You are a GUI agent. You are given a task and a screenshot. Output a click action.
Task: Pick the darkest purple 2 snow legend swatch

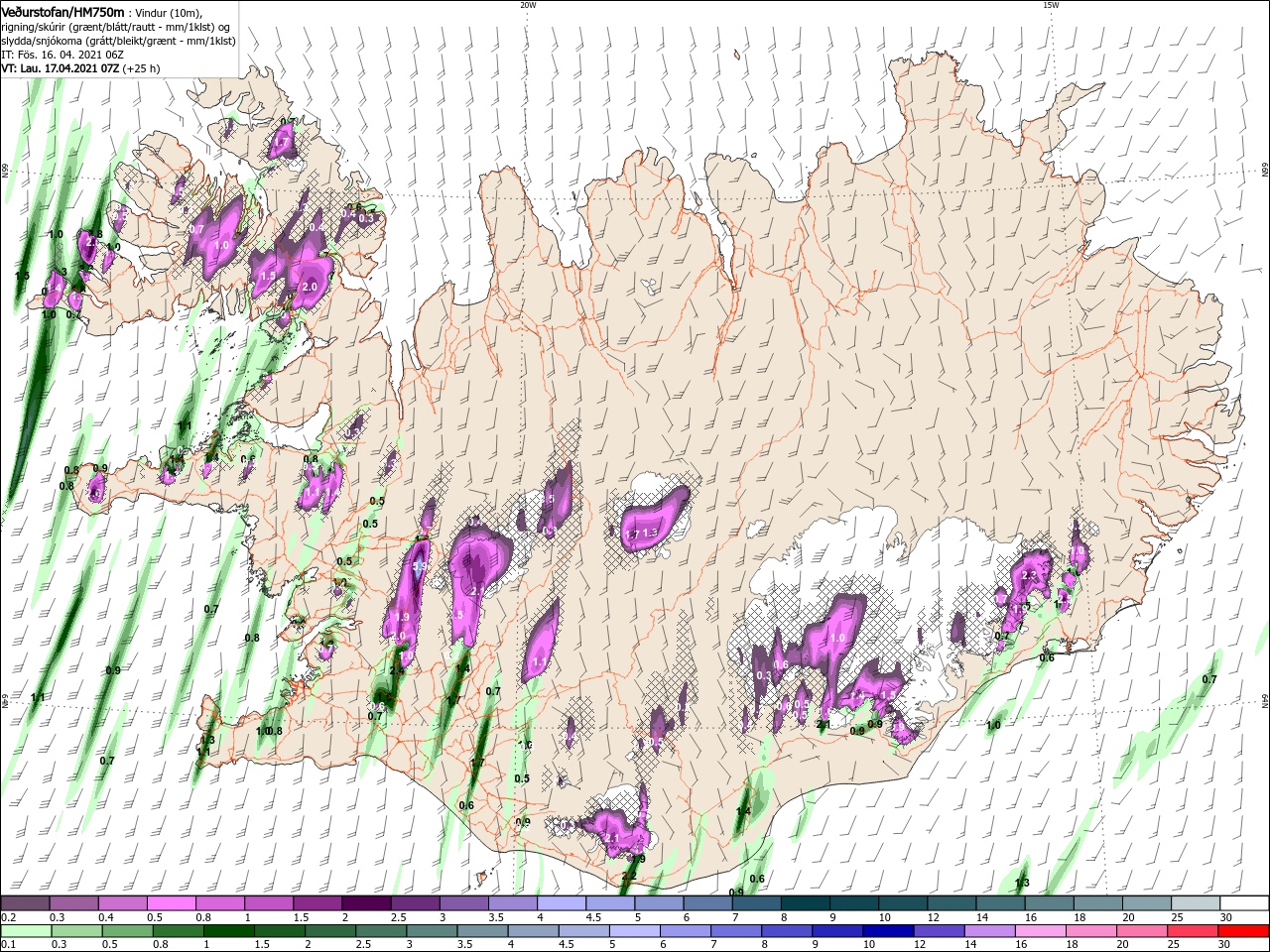pos(366,903)
